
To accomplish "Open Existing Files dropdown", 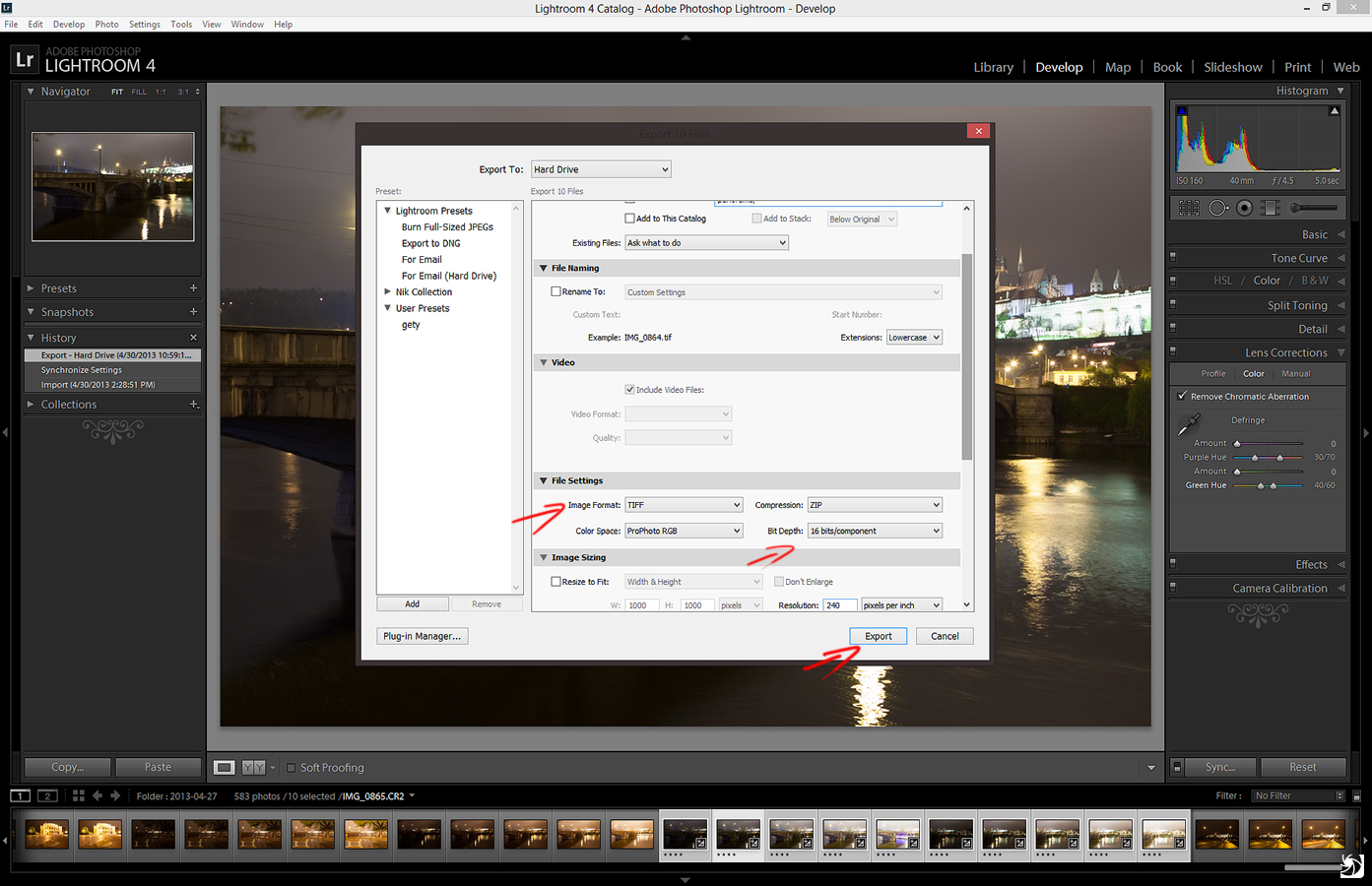I will click(x=706, y=243).
